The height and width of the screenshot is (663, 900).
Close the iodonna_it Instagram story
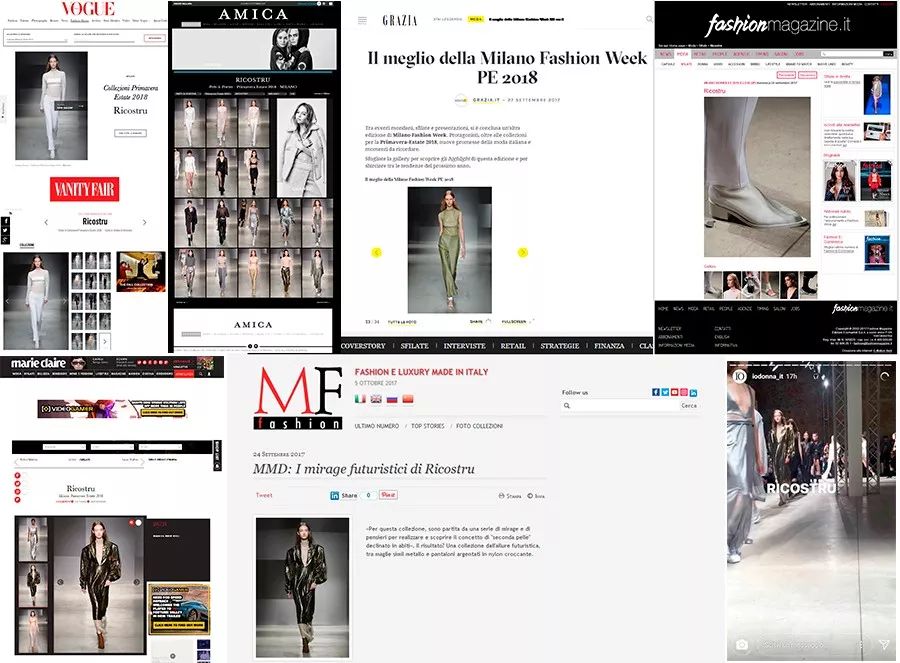coord(885,377)
